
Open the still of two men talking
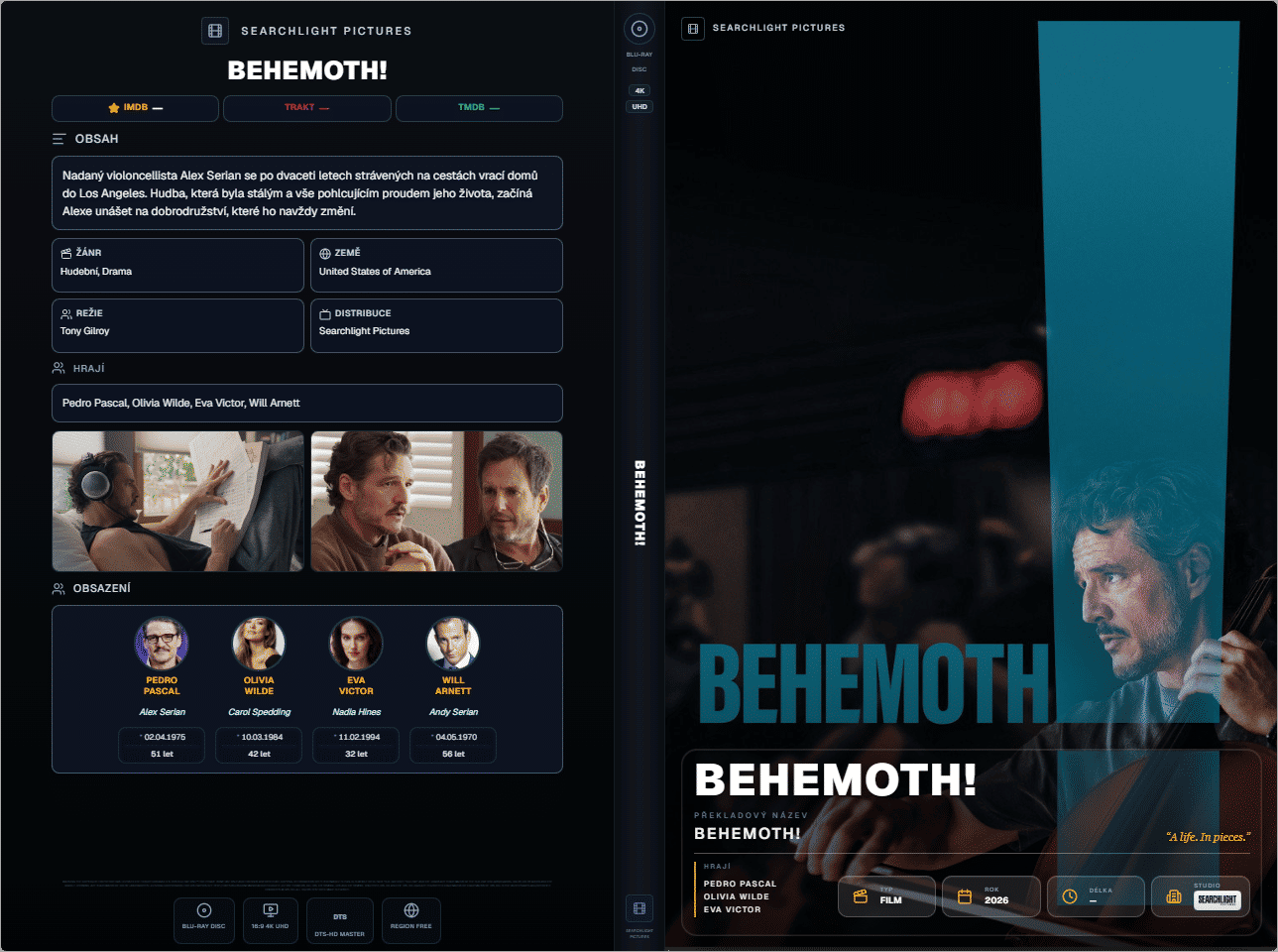(x=437, y=501)
